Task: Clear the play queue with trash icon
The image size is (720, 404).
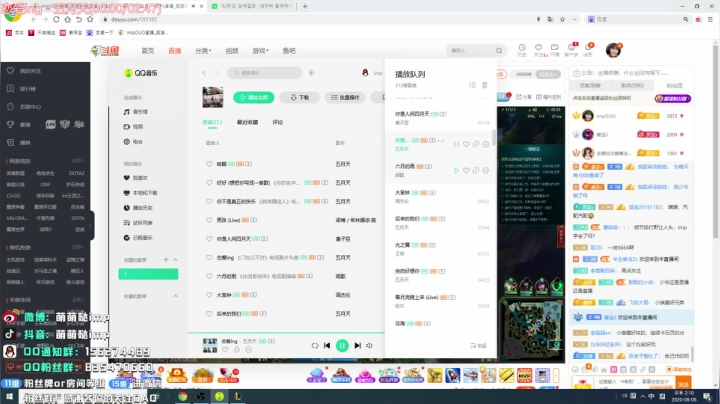Action: [484, 85]
